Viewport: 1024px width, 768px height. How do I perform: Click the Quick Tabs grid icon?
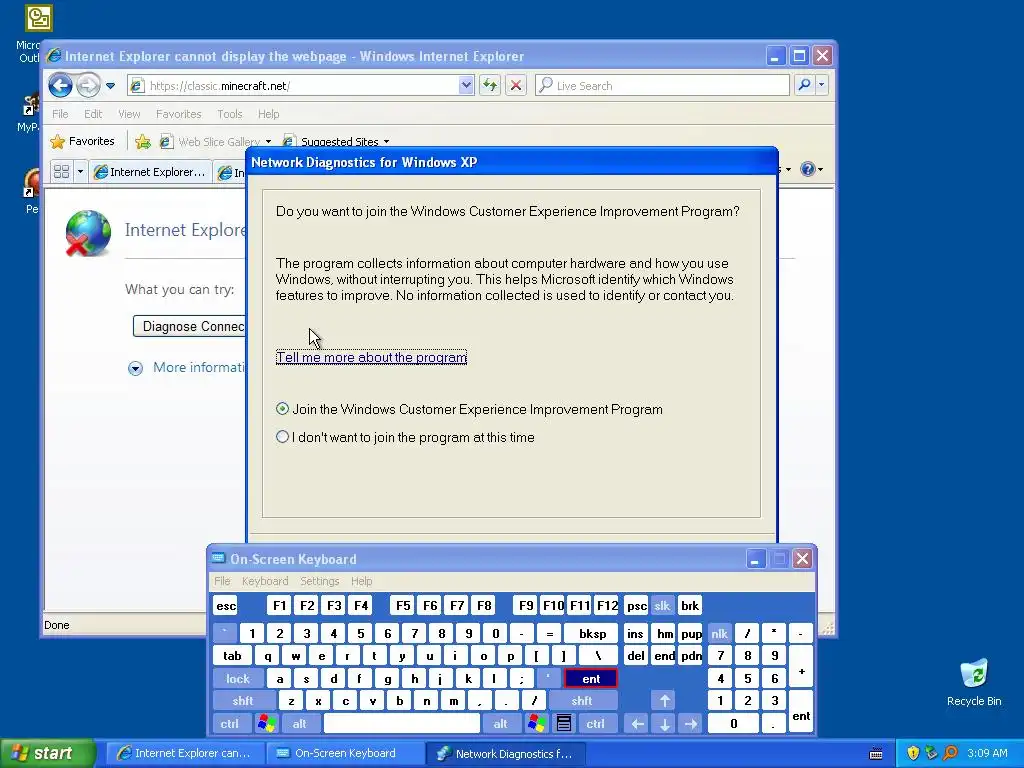[x=61, y=172]
